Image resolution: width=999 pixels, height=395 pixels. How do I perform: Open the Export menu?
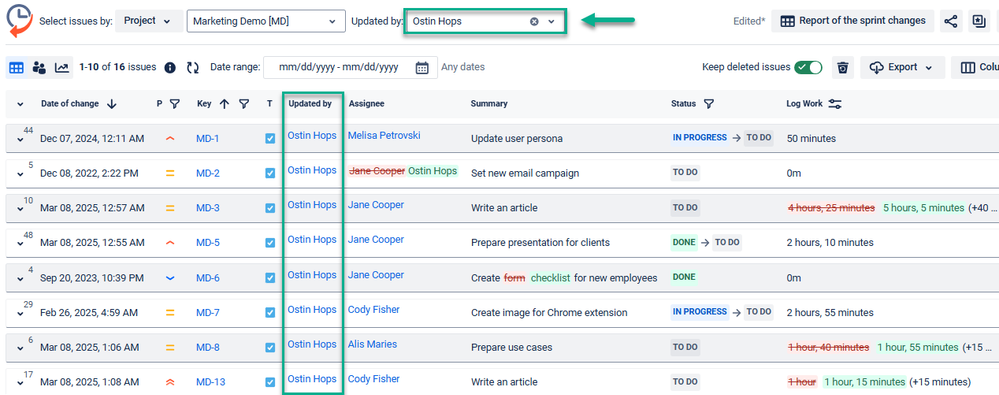[901, 67]
